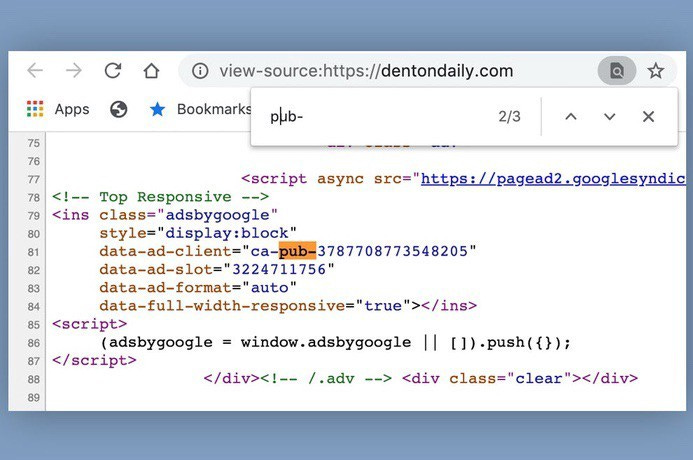Screen dimensions: 693x460
Task: Jump to the previous search match
Action: [571, 117]
